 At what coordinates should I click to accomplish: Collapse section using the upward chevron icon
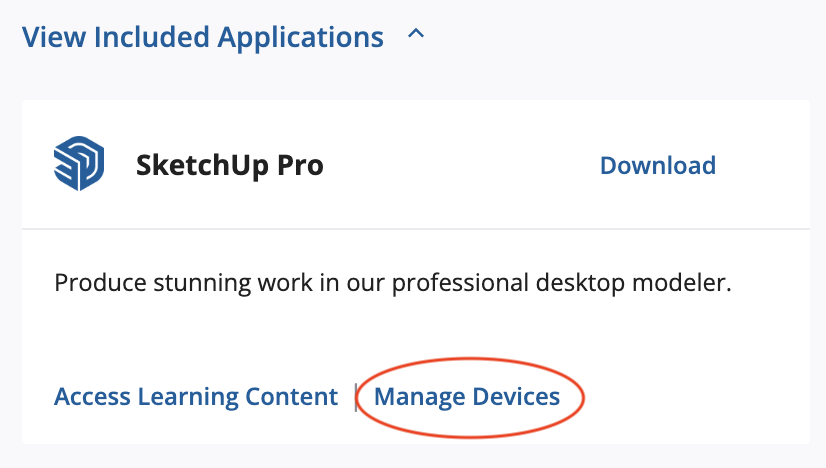tap(416, 35)
